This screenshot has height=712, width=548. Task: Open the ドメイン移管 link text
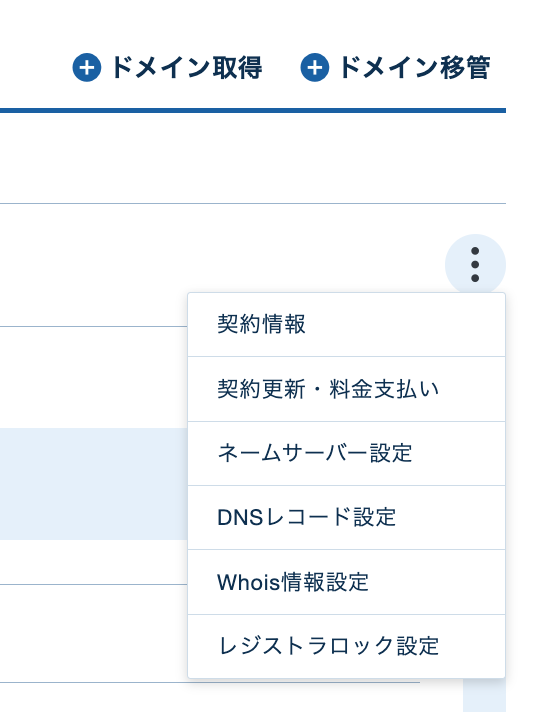[x=415, y=68]
